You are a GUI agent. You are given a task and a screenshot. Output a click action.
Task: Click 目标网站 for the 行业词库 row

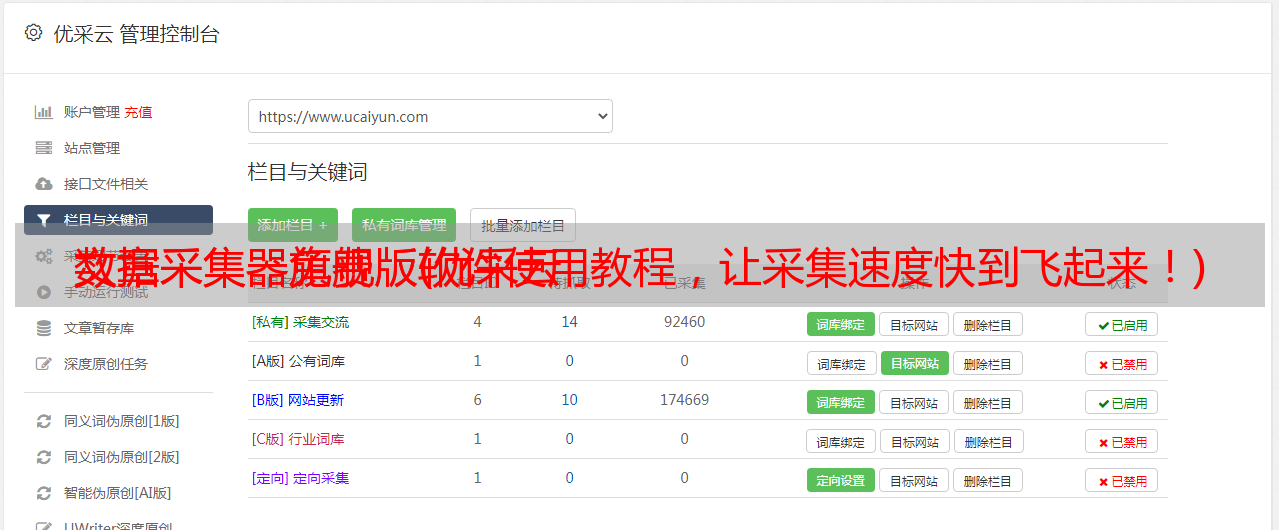pos(915,441)
